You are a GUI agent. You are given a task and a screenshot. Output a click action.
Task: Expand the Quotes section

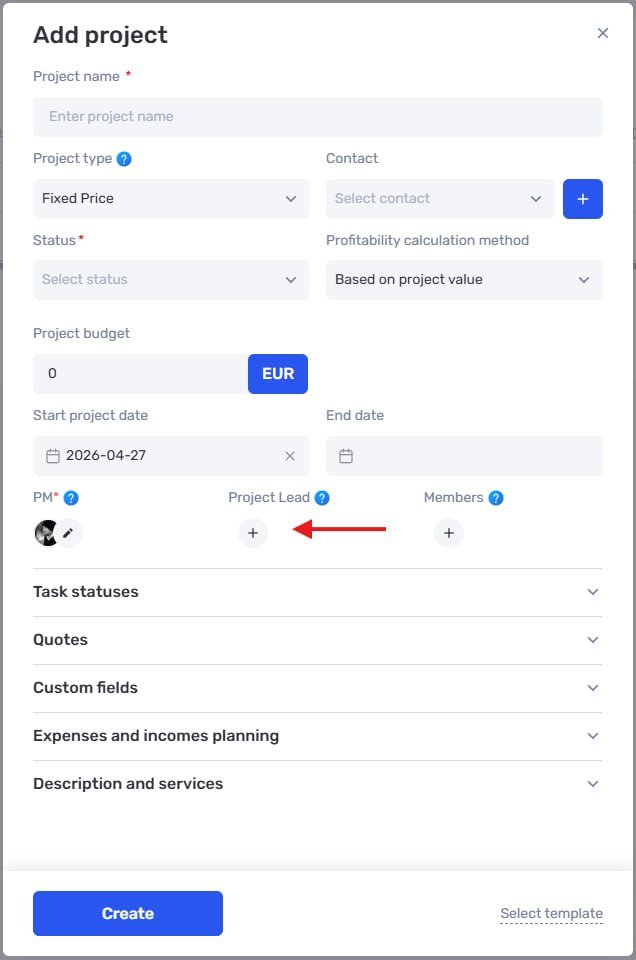click(x=317, y=640)
